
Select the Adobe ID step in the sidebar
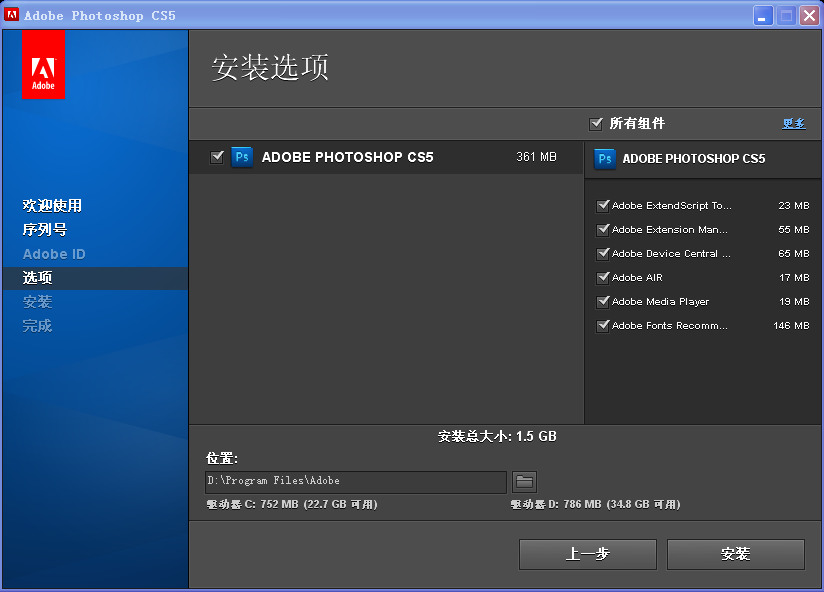54,254
